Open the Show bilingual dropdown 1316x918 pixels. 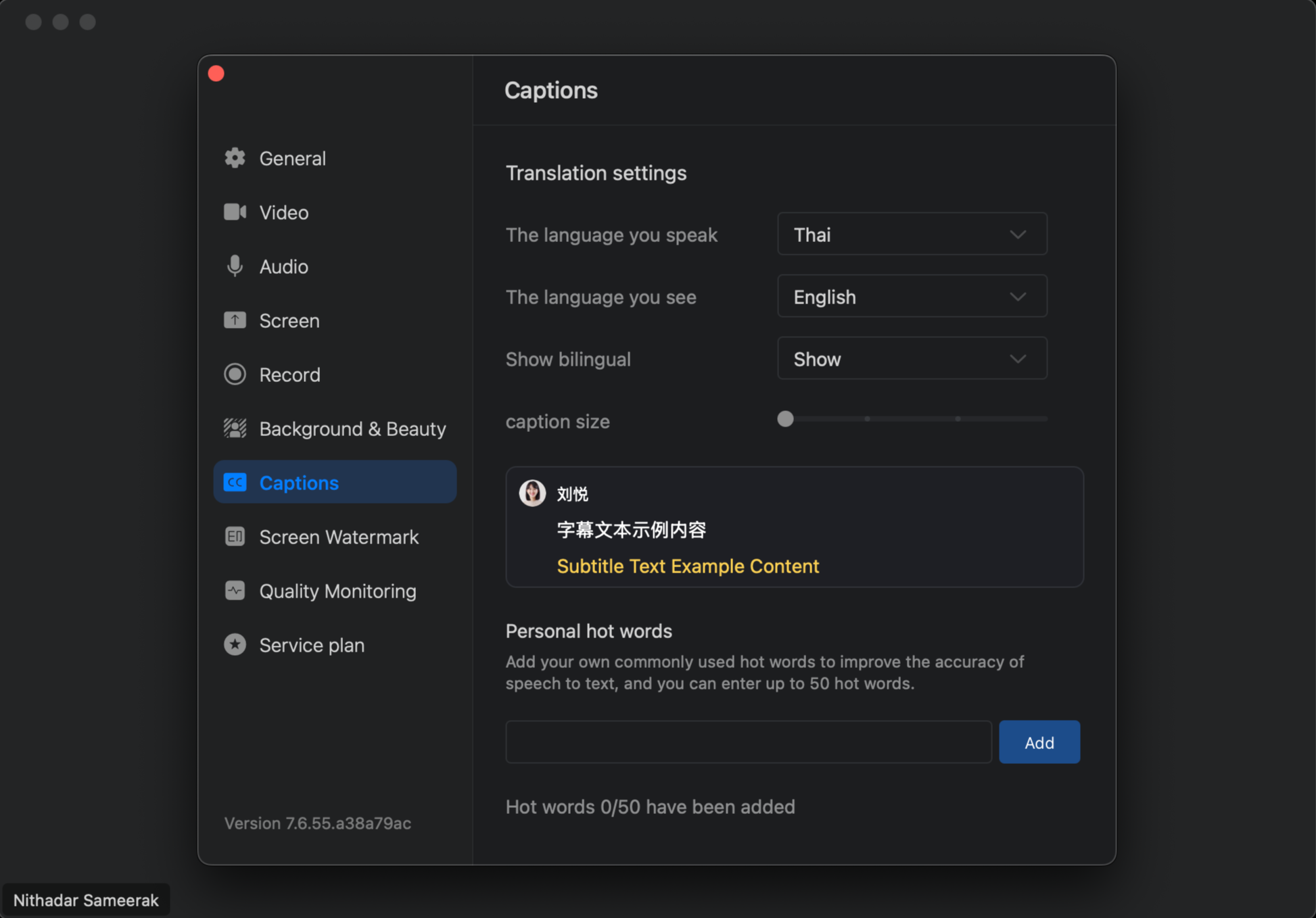point(912,359)
